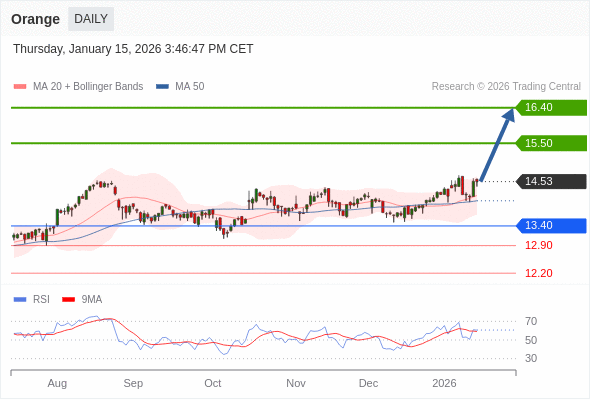Select the MA 20 + Bollinger Bands label

[x=88, y=87]
